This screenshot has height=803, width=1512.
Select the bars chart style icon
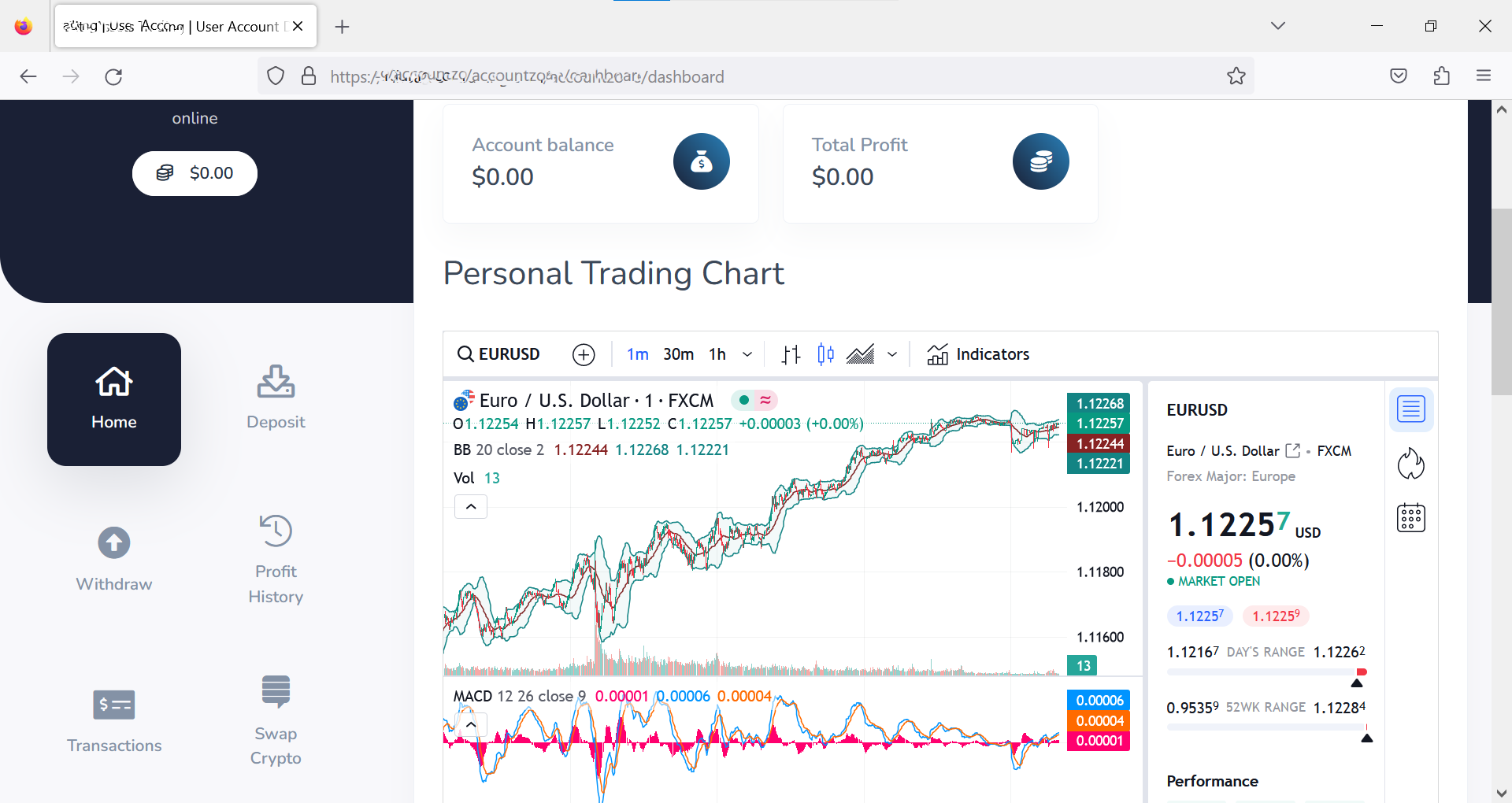click(791, 355)
